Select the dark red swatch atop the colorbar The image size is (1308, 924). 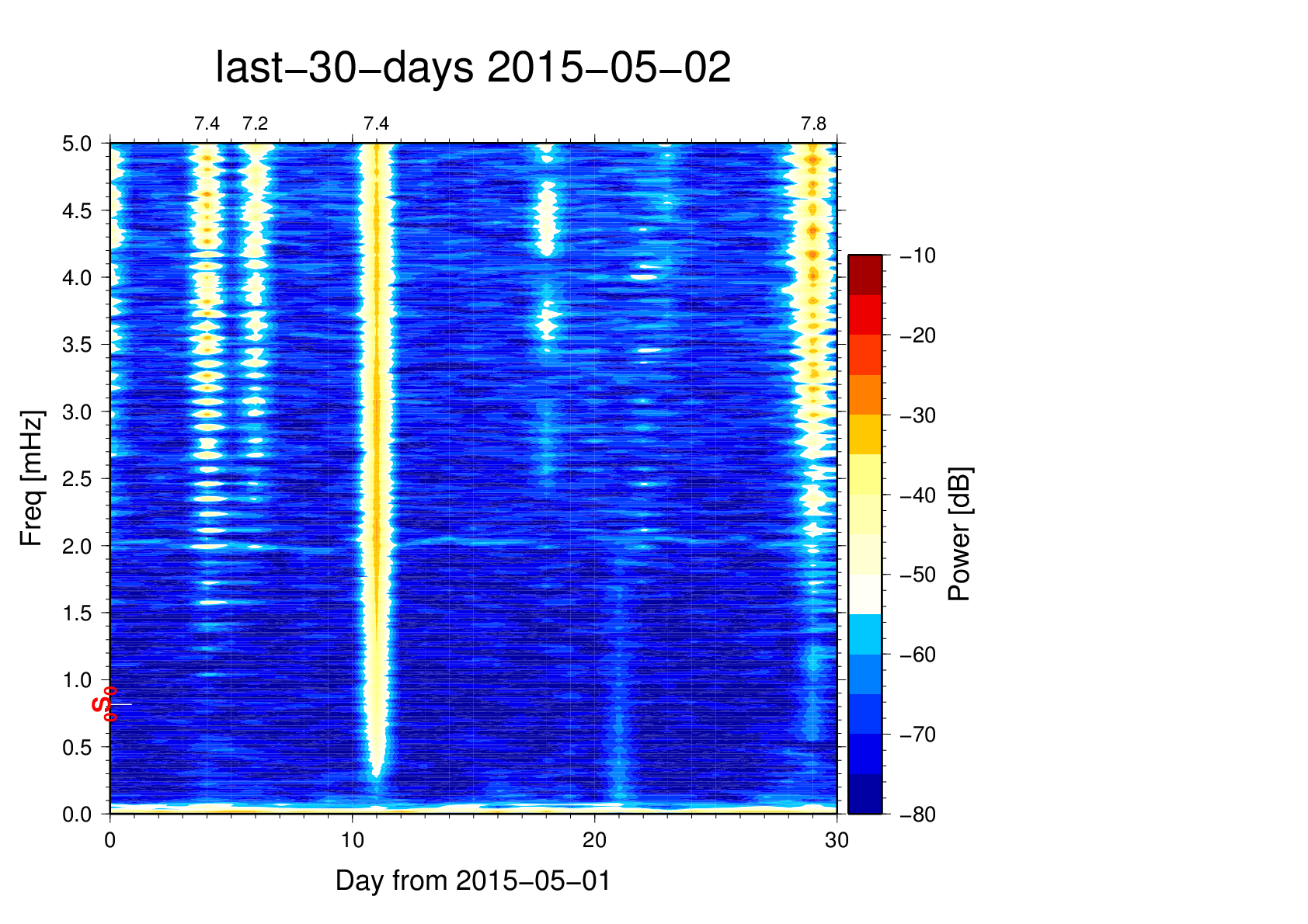[x=864, y=275]
